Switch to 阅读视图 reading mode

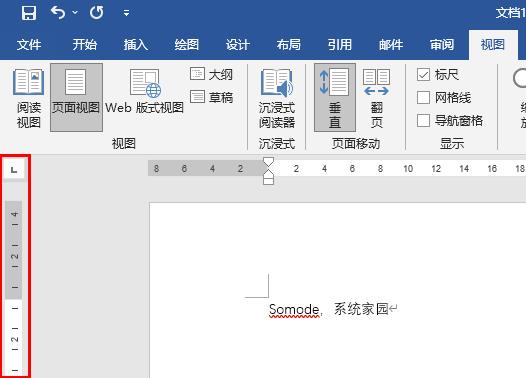click(29, 98)
